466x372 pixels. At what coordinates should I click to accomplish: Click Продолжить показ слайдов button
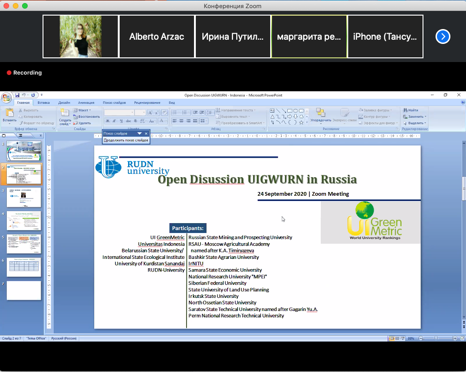tap(126, 140)
